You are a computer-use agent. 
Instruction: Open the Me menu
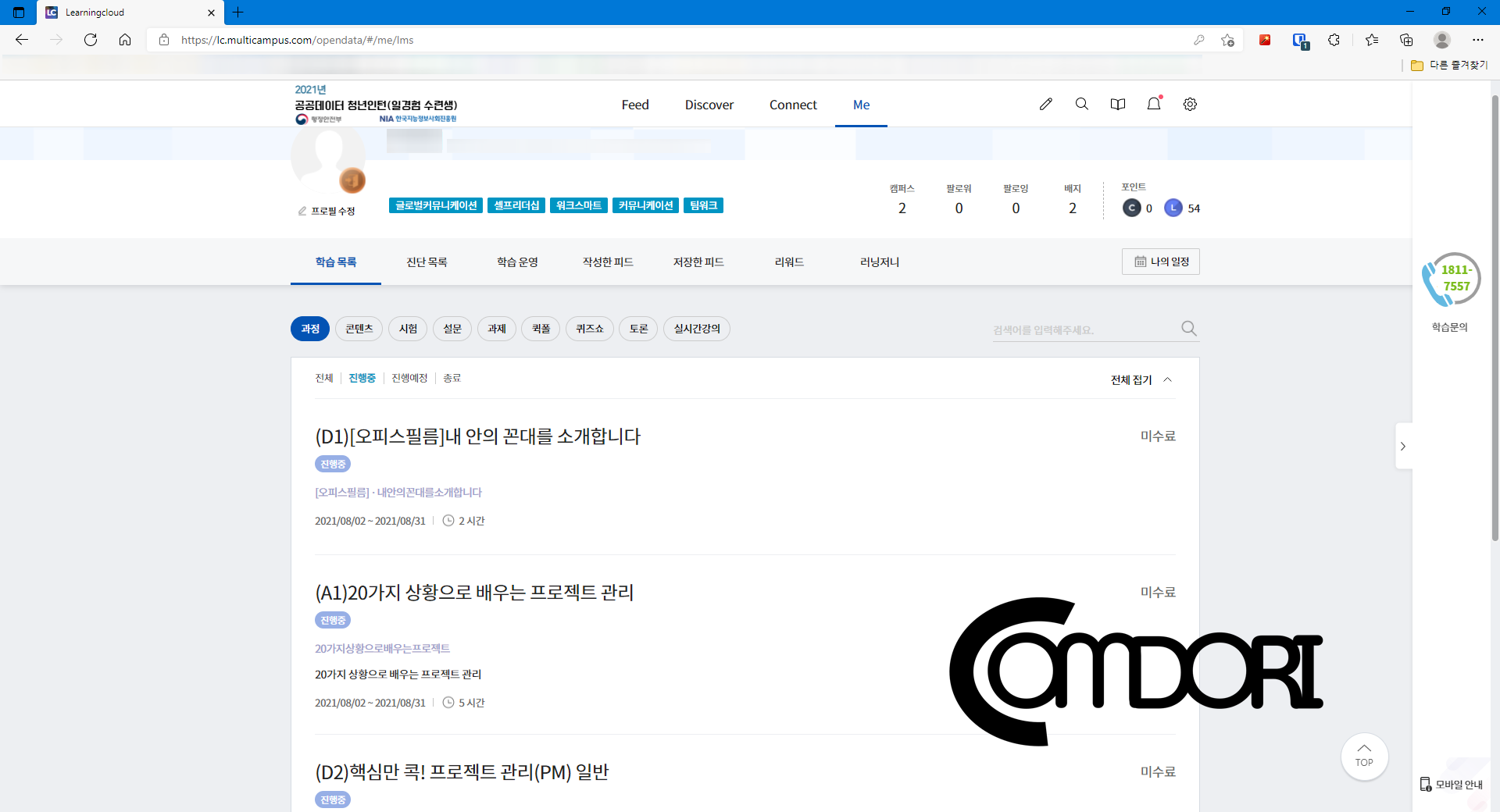(861, 105)
